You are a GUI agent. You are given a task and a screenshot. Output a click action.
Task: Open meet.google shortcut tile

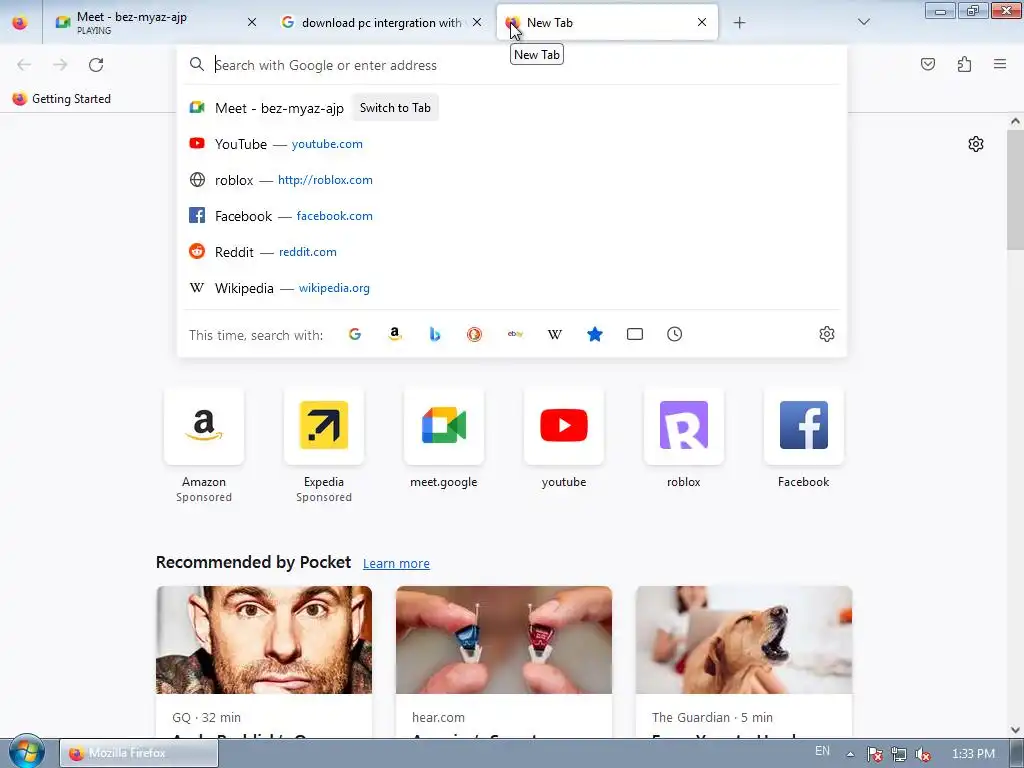click(x=444, y=426)
